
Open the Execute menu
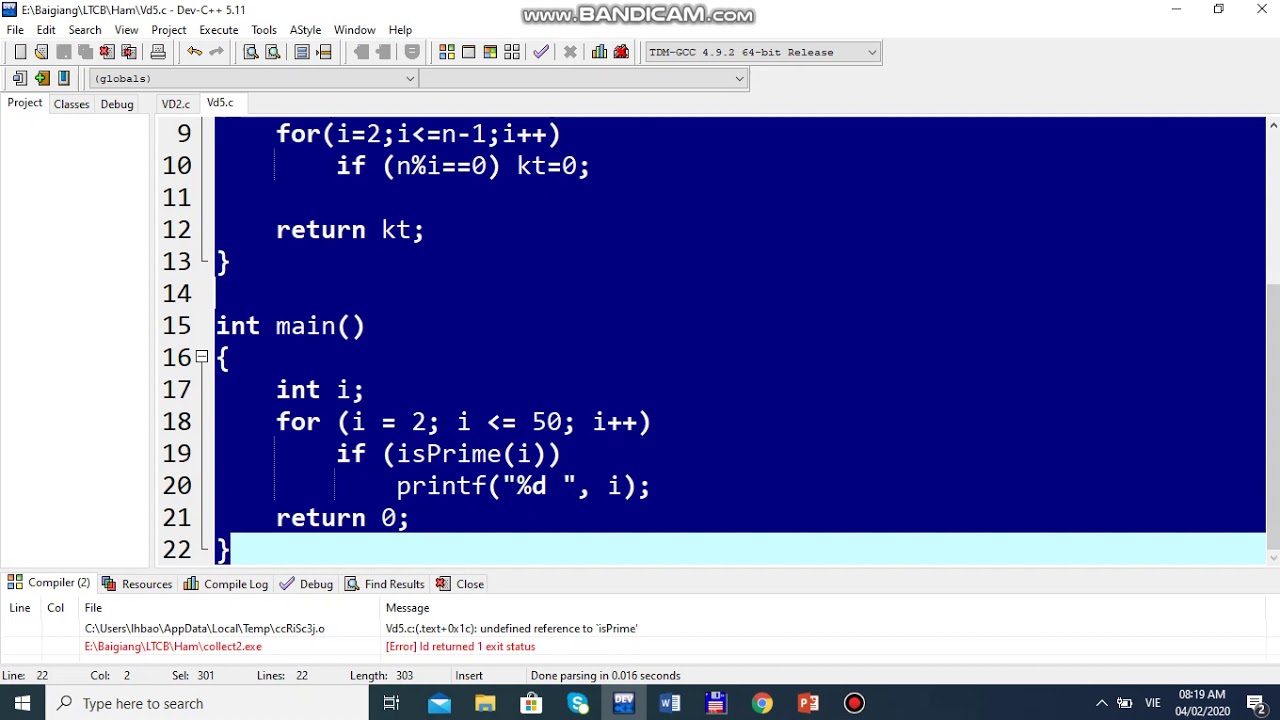(218, 30)
